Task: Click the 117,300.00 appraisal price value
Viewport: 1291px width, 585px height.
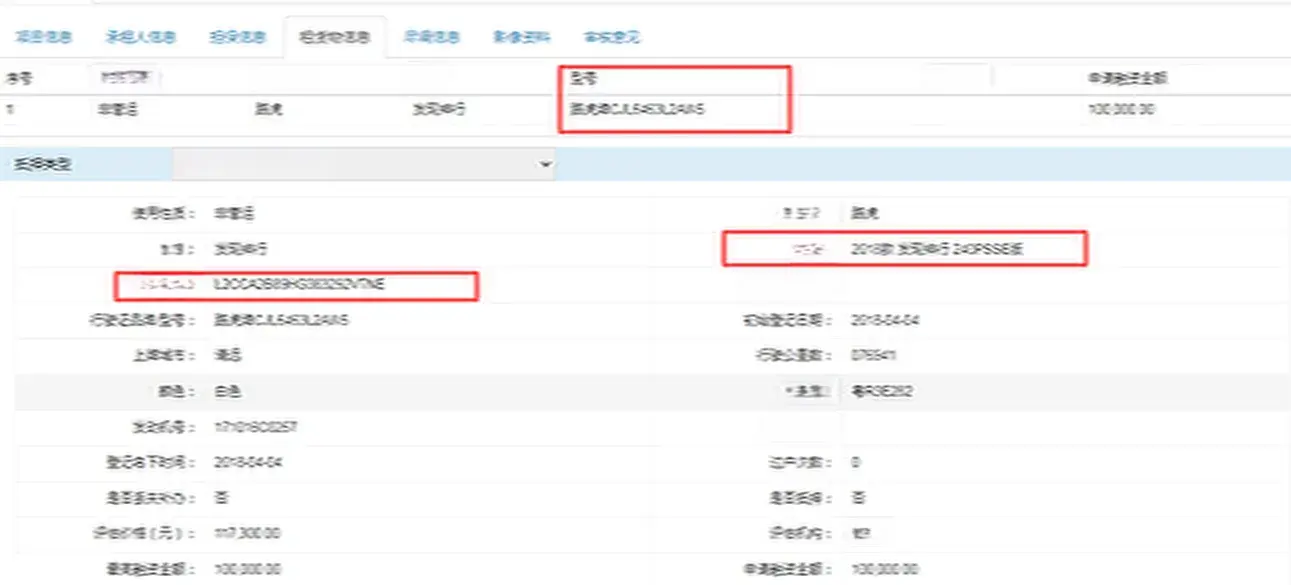Action: click(247, 533)
